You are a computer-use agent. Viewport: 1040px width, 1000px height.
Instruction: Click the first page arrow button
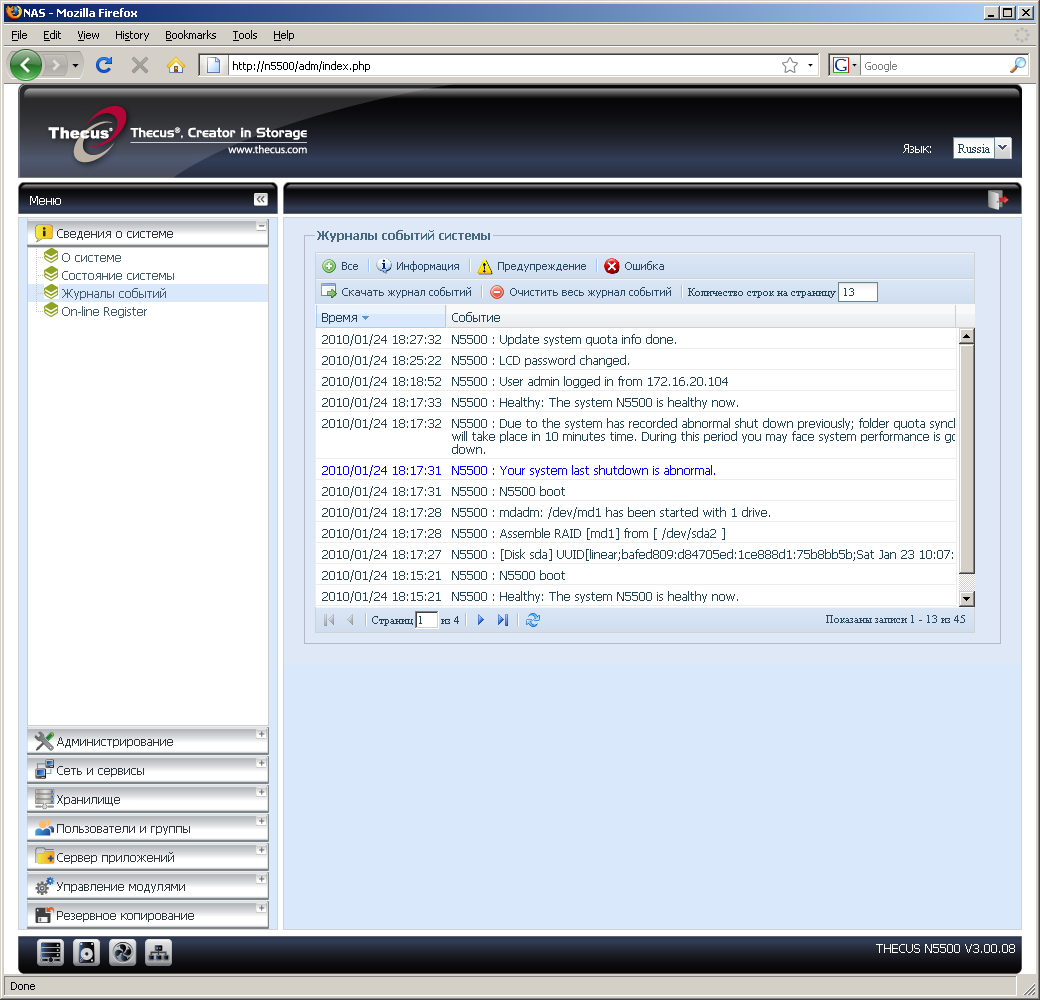click(x=329, y=620)
